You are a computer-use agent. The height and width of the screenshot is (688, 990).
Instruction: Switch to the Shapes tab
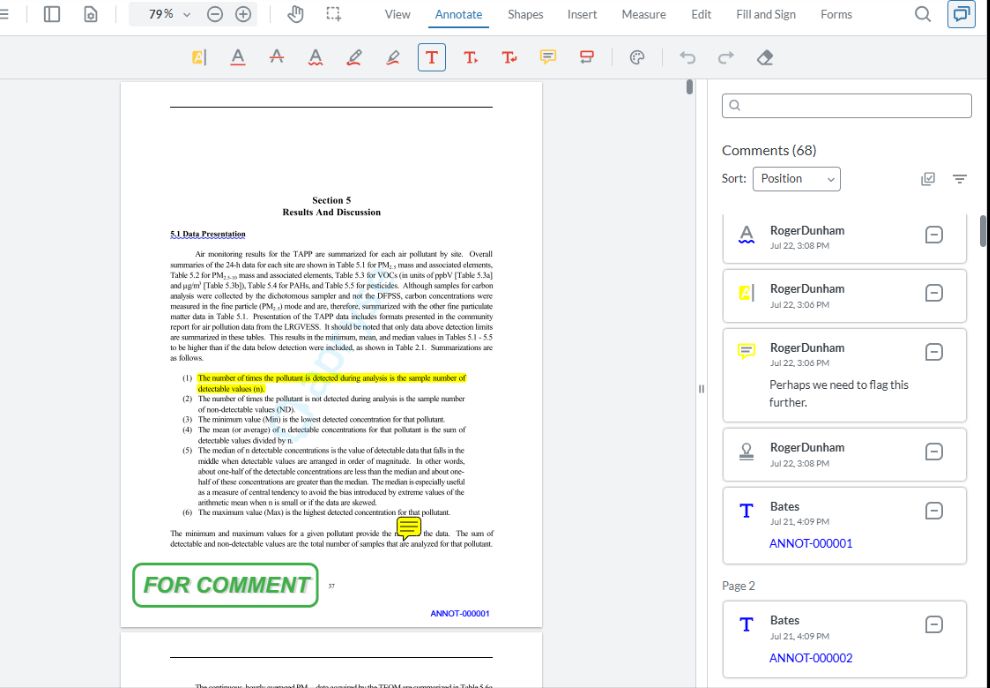point(525,15)
